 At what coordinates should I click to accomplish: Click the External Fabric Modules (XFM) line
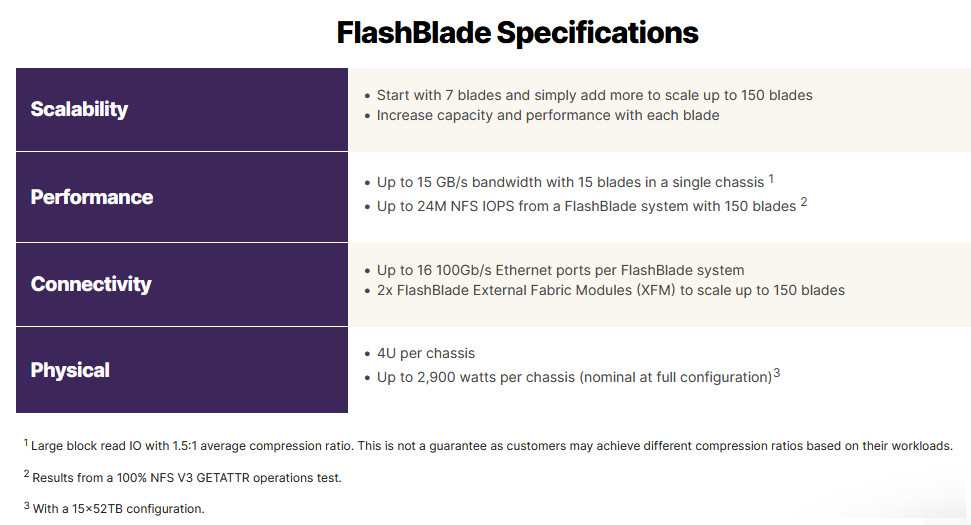[x=611, y=290]
